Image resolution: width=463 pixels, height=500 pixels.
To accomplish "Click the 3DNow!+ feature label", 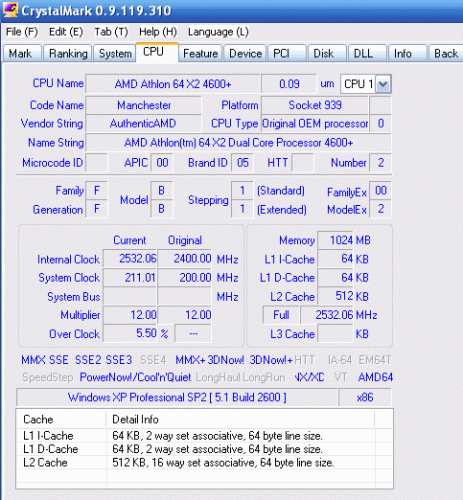I will pos(271,360).
